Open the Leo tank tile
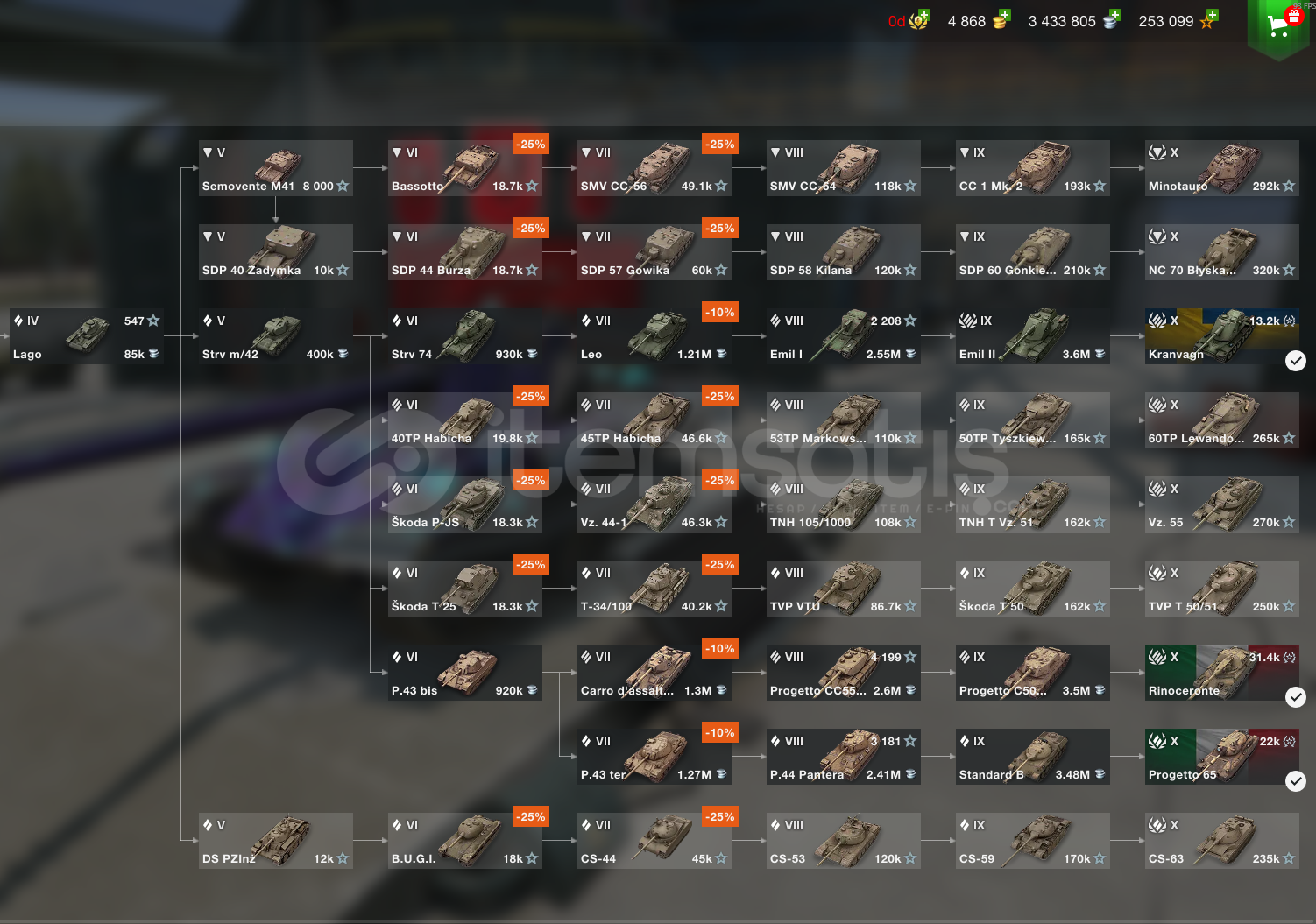Screen dimensions: 1316x924 tap(654, 336)
